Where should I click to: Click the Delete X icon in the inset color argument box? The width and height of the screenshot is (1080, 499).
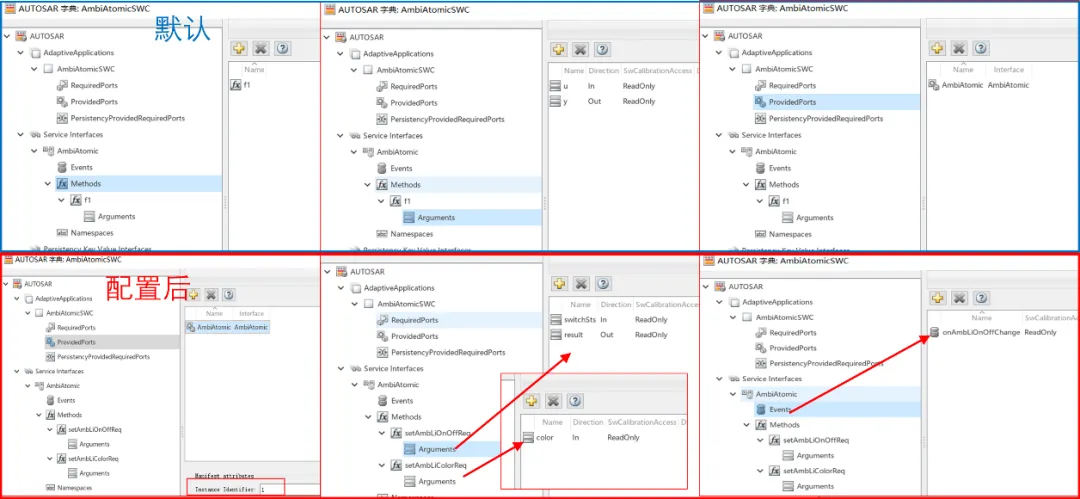553,400
